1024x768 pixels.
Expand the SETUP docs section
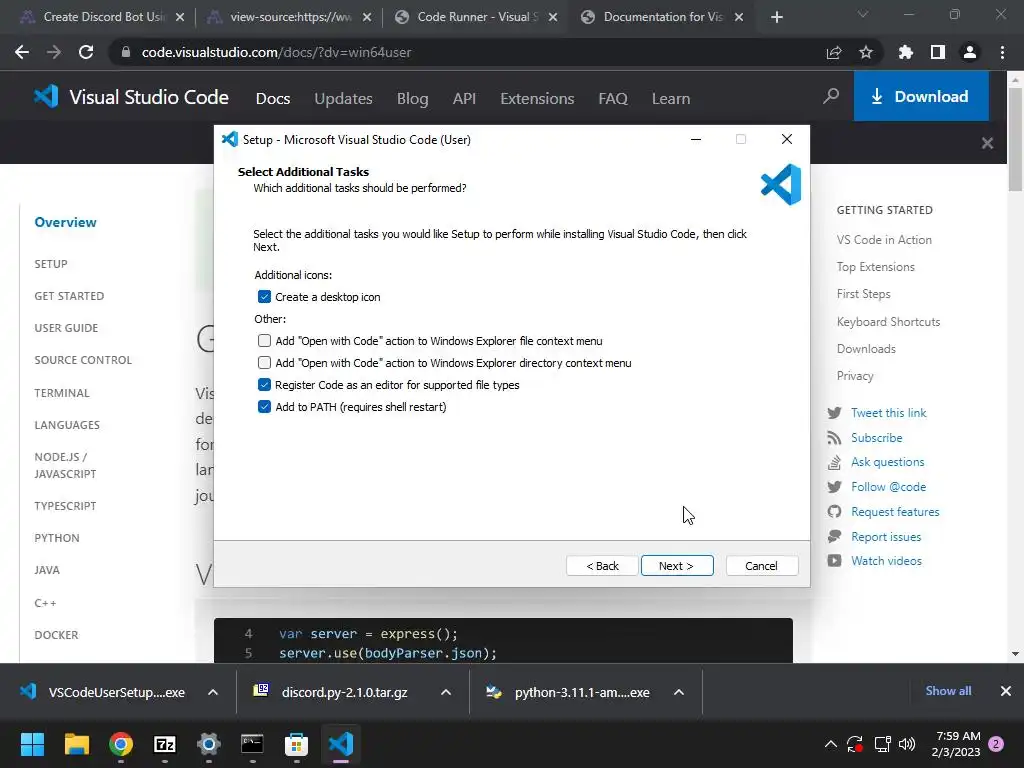click(51, 264)
